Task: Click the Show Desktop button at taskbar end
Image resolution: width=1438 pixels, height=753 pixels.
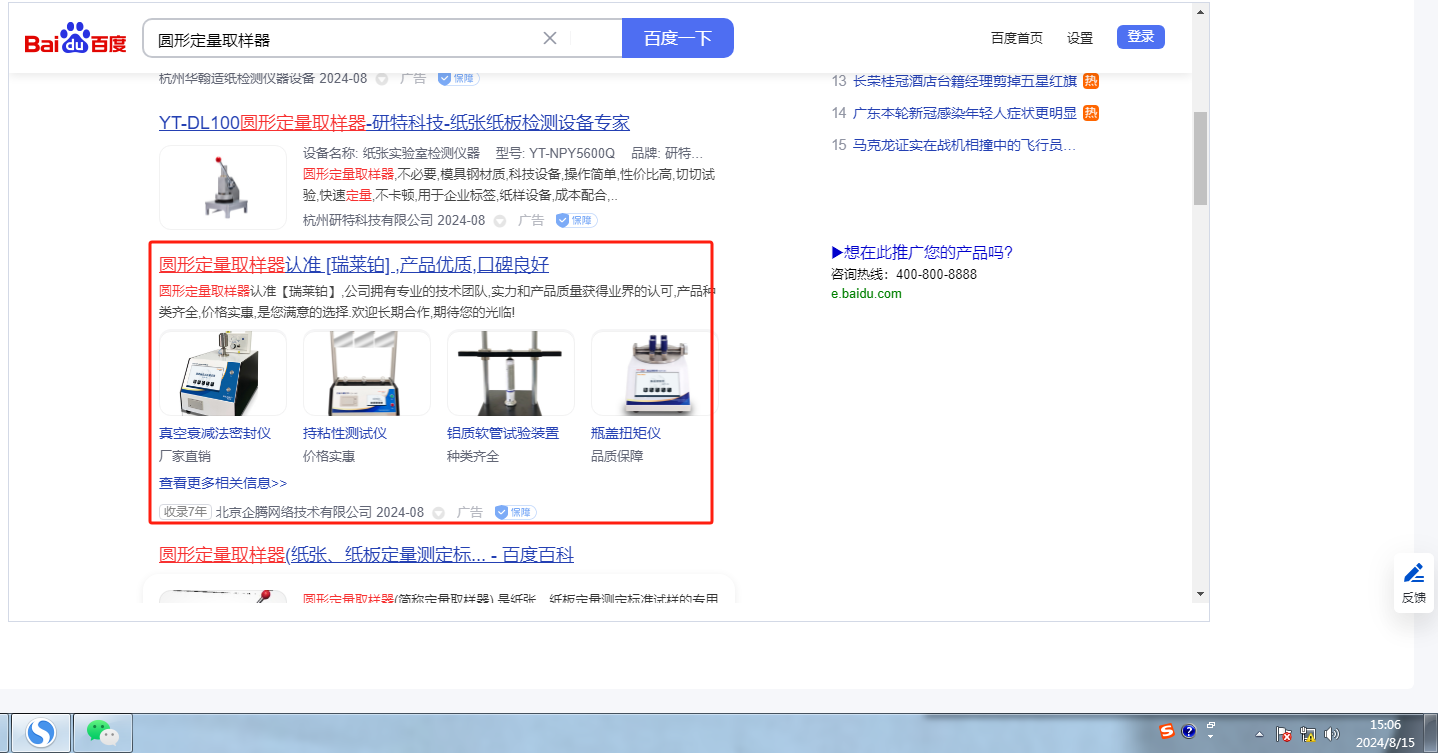Action: pos(1431,734)
